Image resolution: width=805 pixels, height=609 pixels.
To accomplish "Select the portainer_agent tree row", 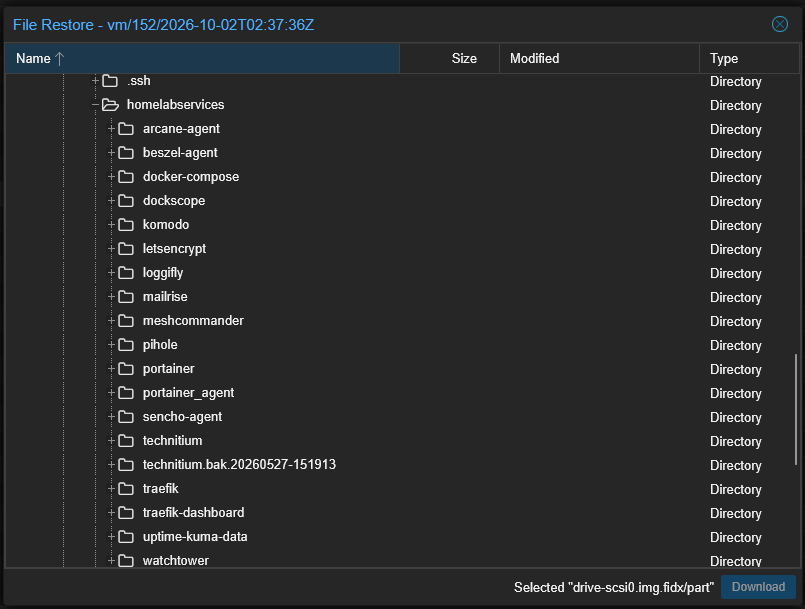I will click(402, 392).
